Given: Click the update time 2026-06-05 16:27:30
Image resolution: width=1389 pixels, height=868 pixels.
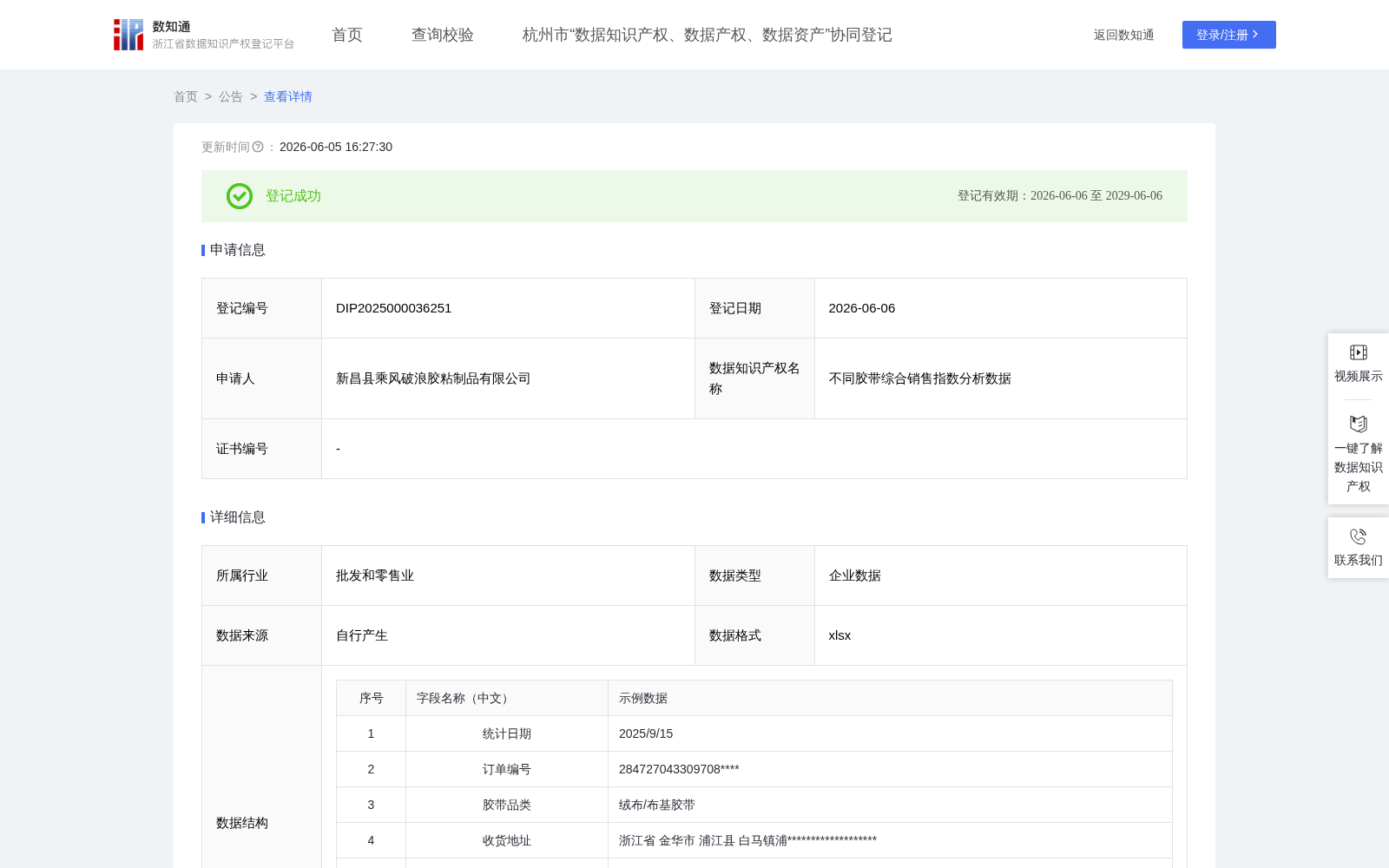Looking at the screenshot, I should (336, 147).
